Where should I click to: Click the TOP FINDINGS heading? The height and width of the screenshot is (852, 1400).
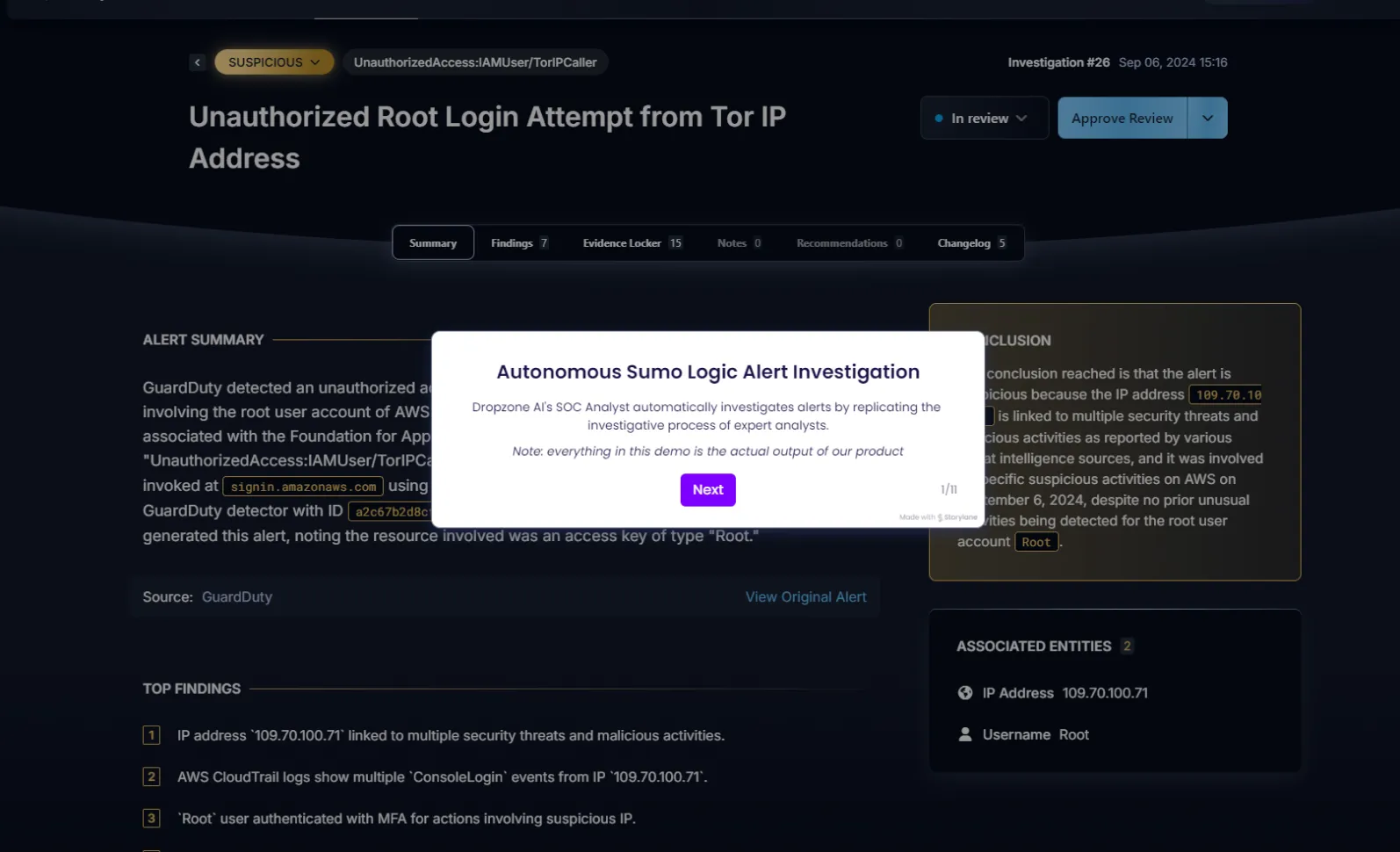click(x=191, y=689)
